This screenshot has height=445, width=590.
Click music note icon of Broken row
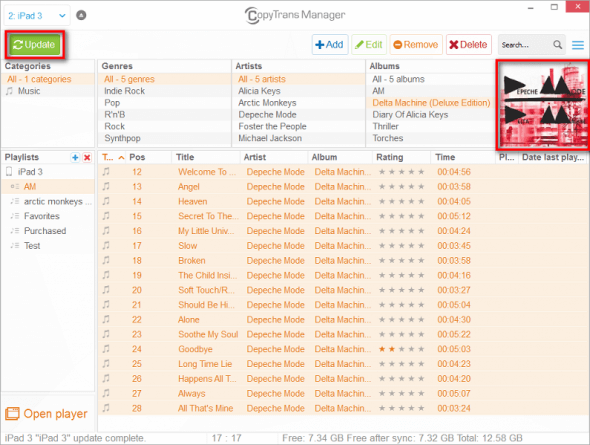106,260
